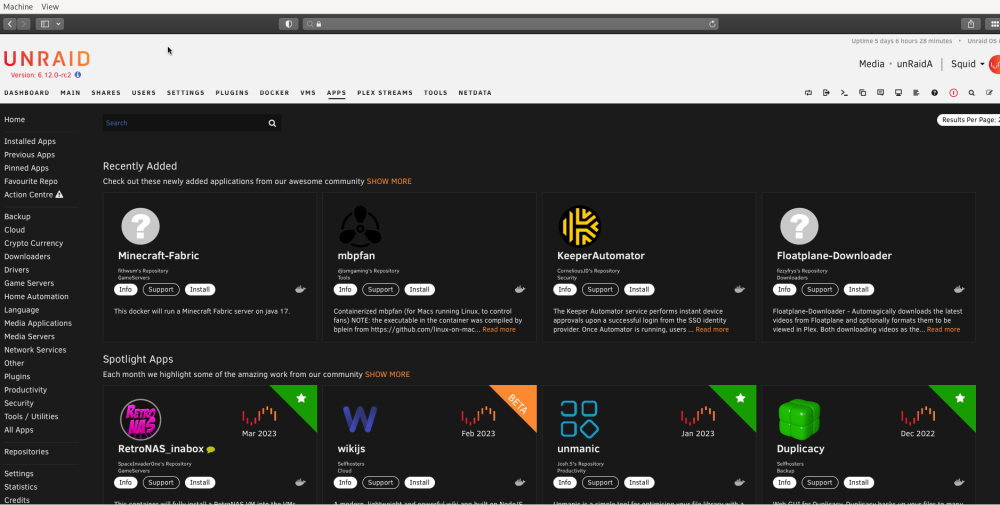Click Support for KeeperAutomator

click(x=600, y=289)
